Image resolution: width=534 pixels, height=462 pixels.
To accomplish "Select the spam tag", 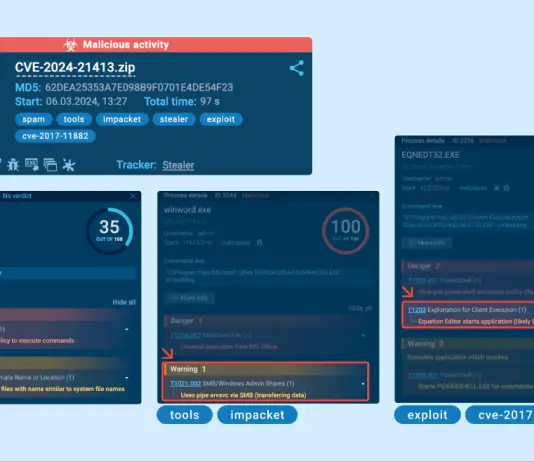I will [33, 119].
